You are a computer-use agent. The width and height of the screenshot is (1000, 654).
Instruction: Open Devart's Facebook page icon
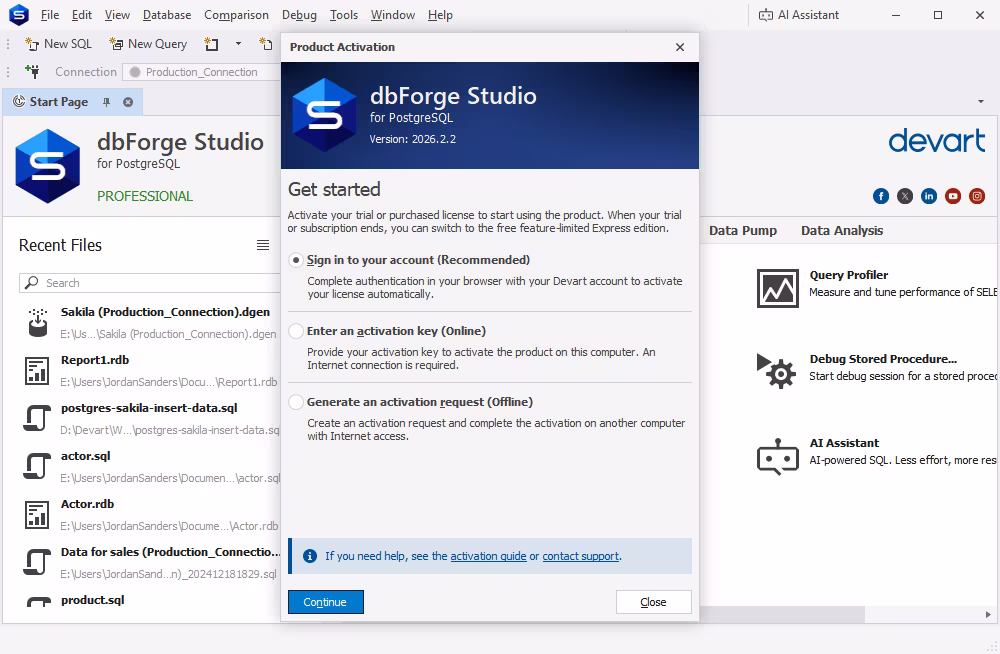point(881,197)
